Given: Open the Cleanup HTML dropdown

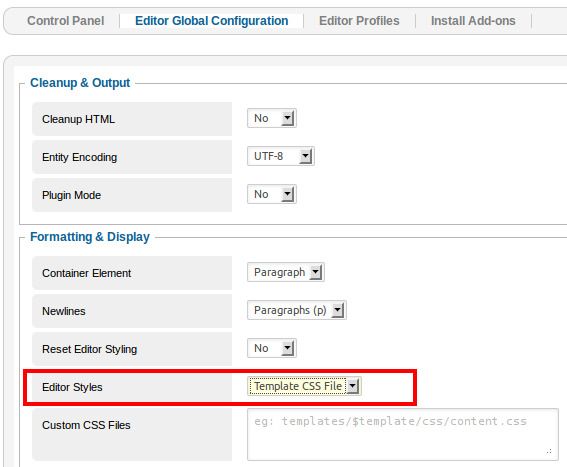Looking at the screenshot, I should (272, 118).
